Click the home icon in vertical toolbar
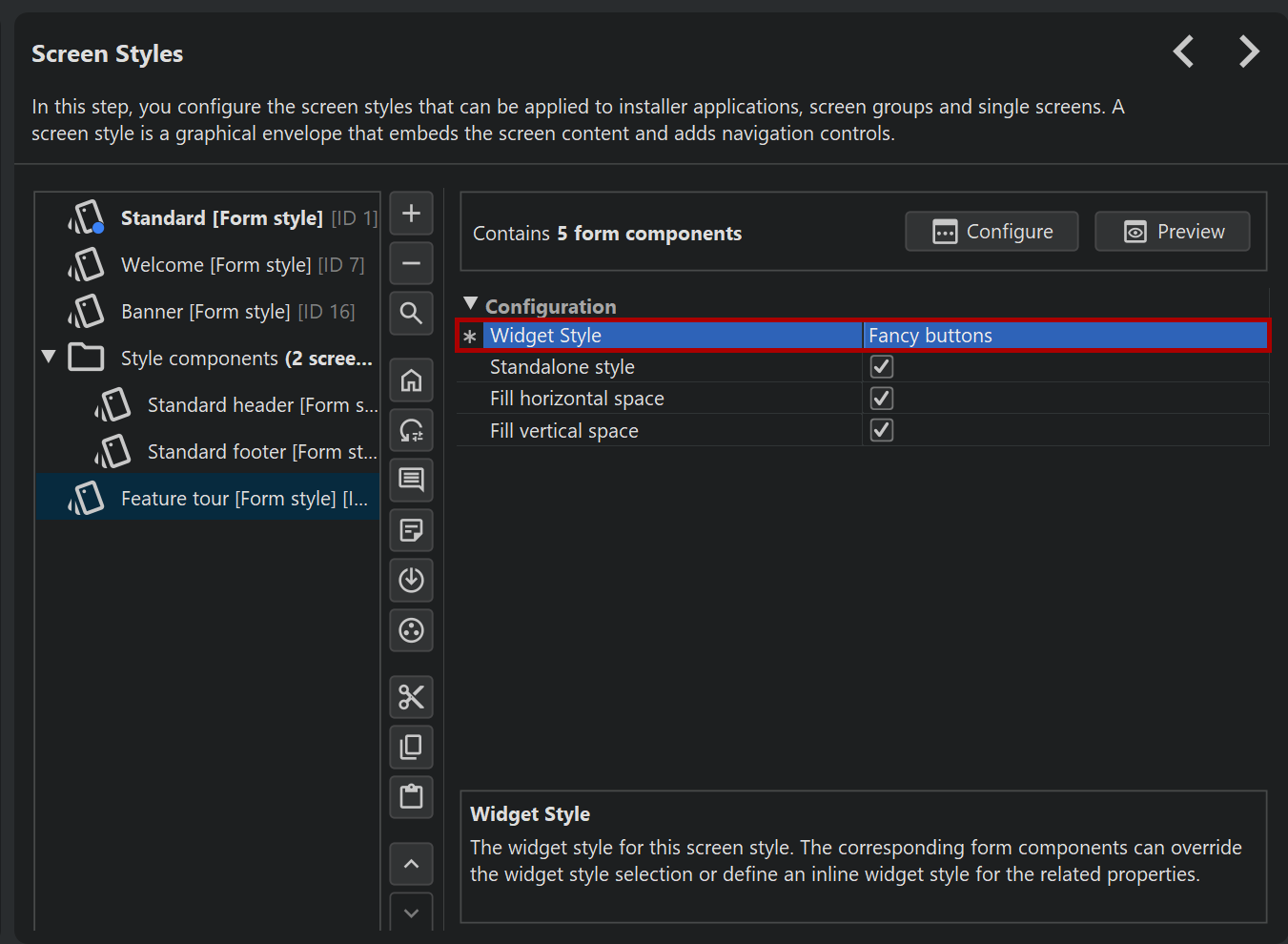The height and width of the screenshot is (944, 1288). coord(411,381)
